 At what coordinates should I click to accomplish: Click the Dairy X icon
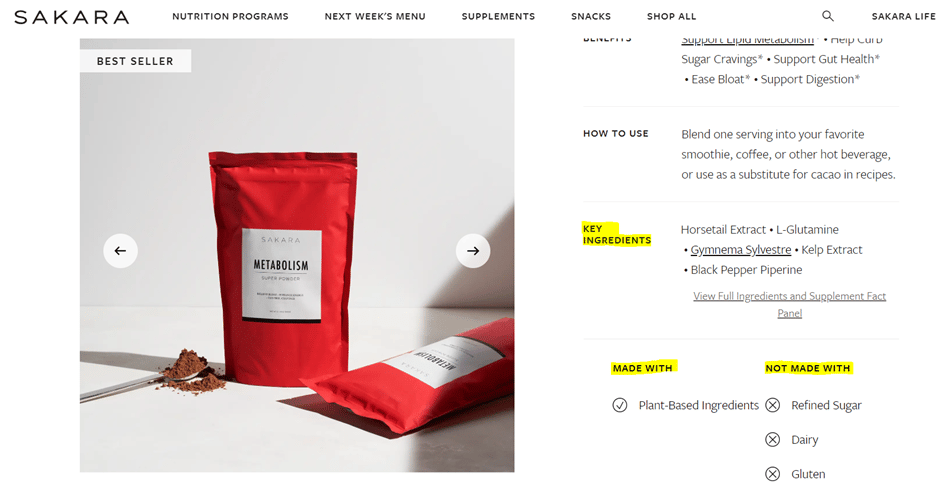click(773, 440)
